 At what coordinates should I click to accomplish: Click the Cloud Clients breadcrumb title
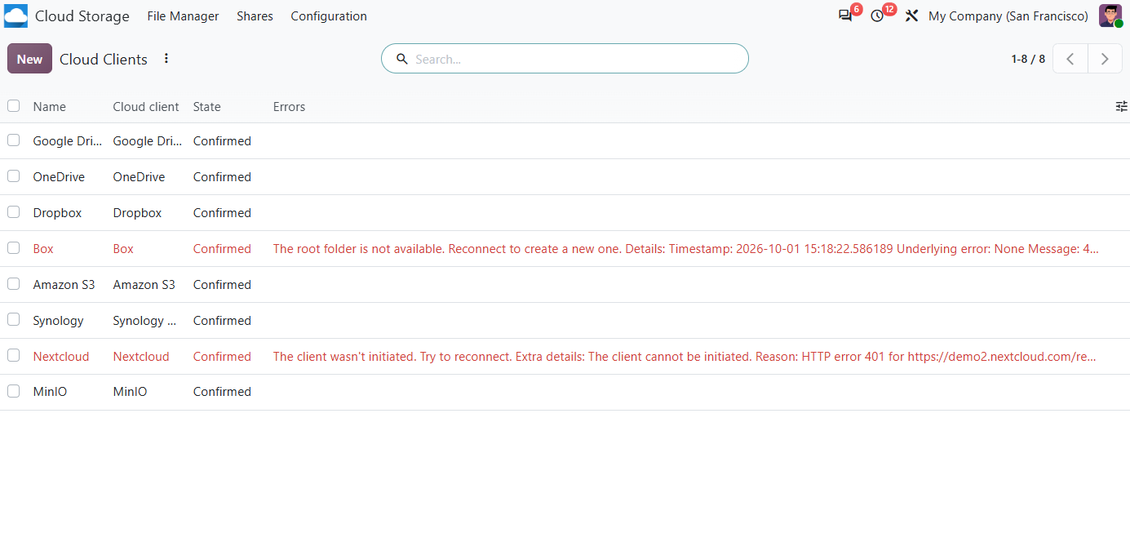[104, 59]
